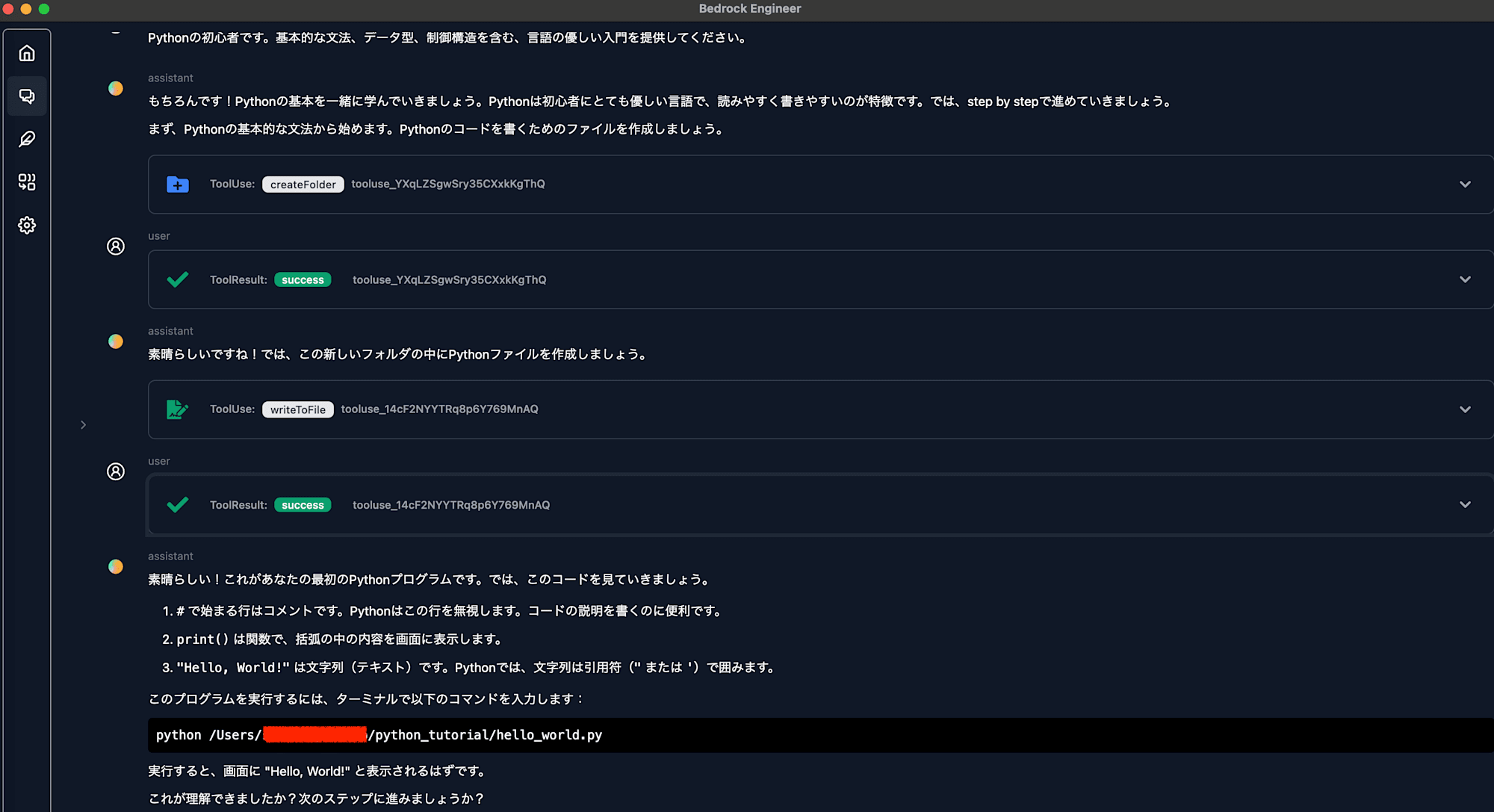1494x812 pixels.
Task: Enable visibility toggle on first user message
Action: pos(1464,279)
